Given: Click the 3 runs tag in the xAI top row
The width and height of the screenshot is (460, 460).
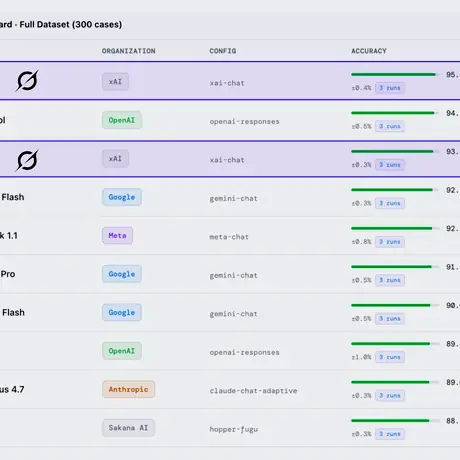Looking at the screenshot, I should [390, 88].
